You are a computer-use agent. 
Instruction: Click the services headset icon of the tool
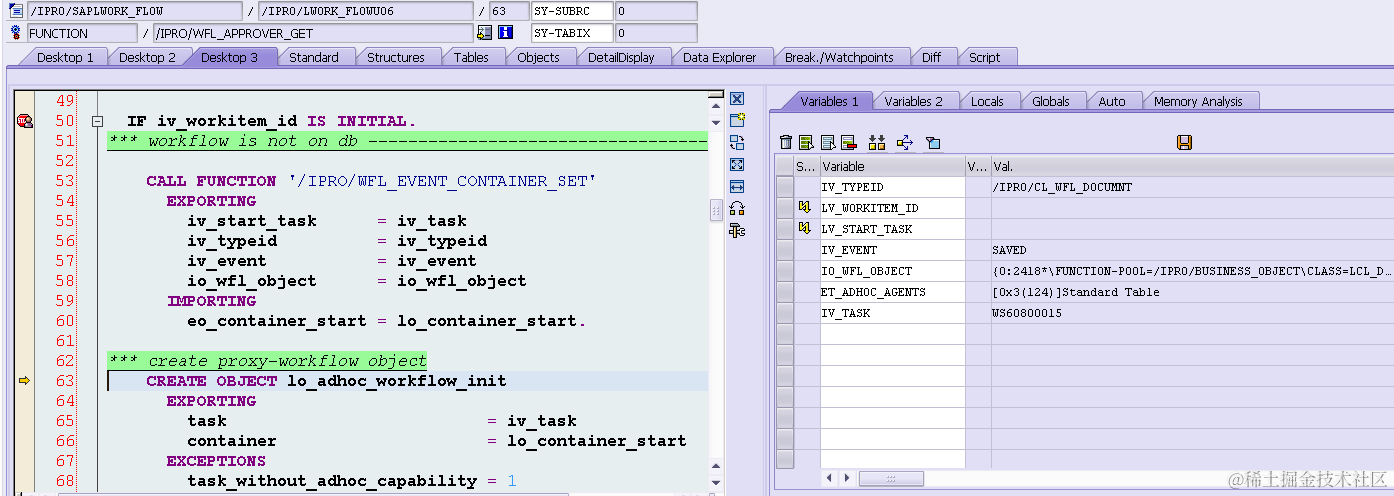click(x=737, y=209)
